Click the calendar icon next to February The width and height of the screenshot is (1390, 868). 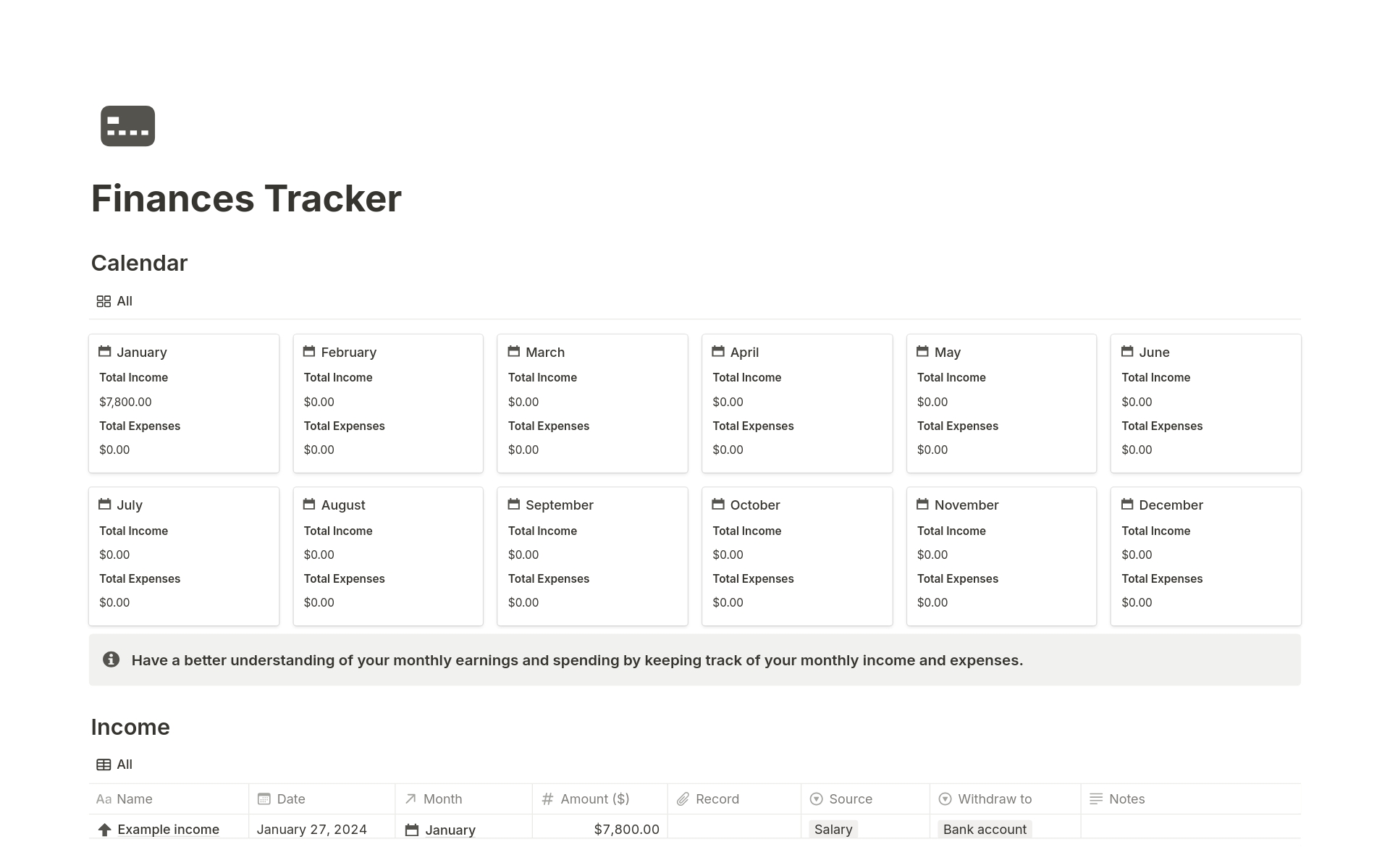click(x=309, y=352)
